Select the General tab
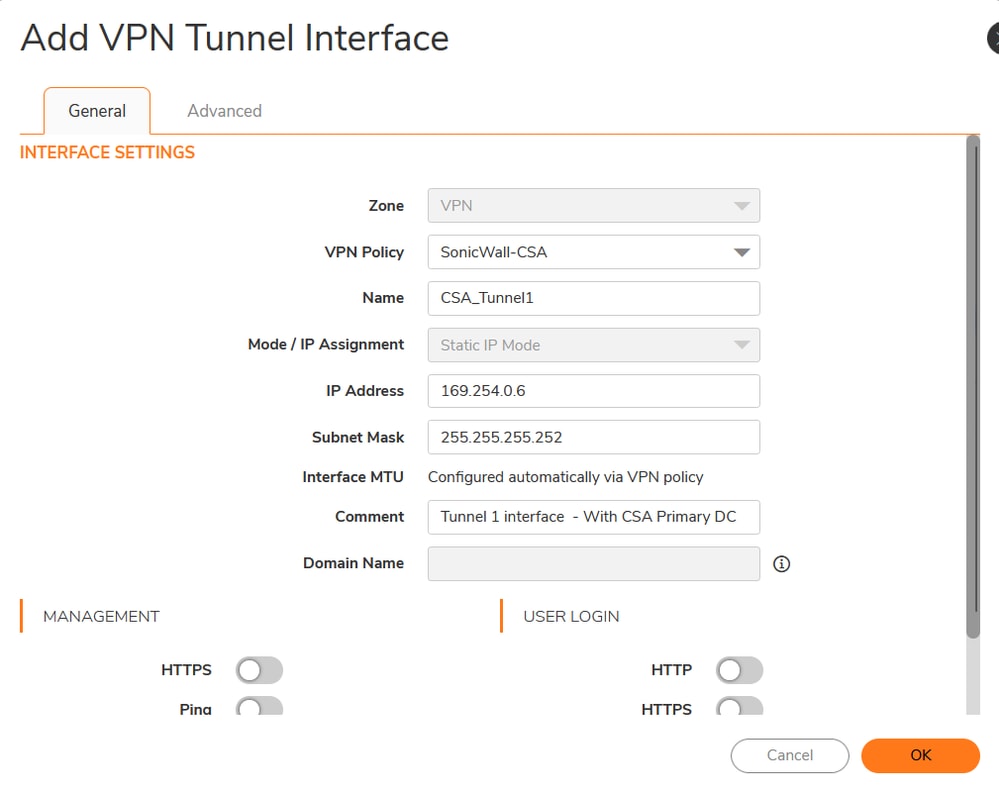Screen dimensions: 999x791 (x=97, y=111)
